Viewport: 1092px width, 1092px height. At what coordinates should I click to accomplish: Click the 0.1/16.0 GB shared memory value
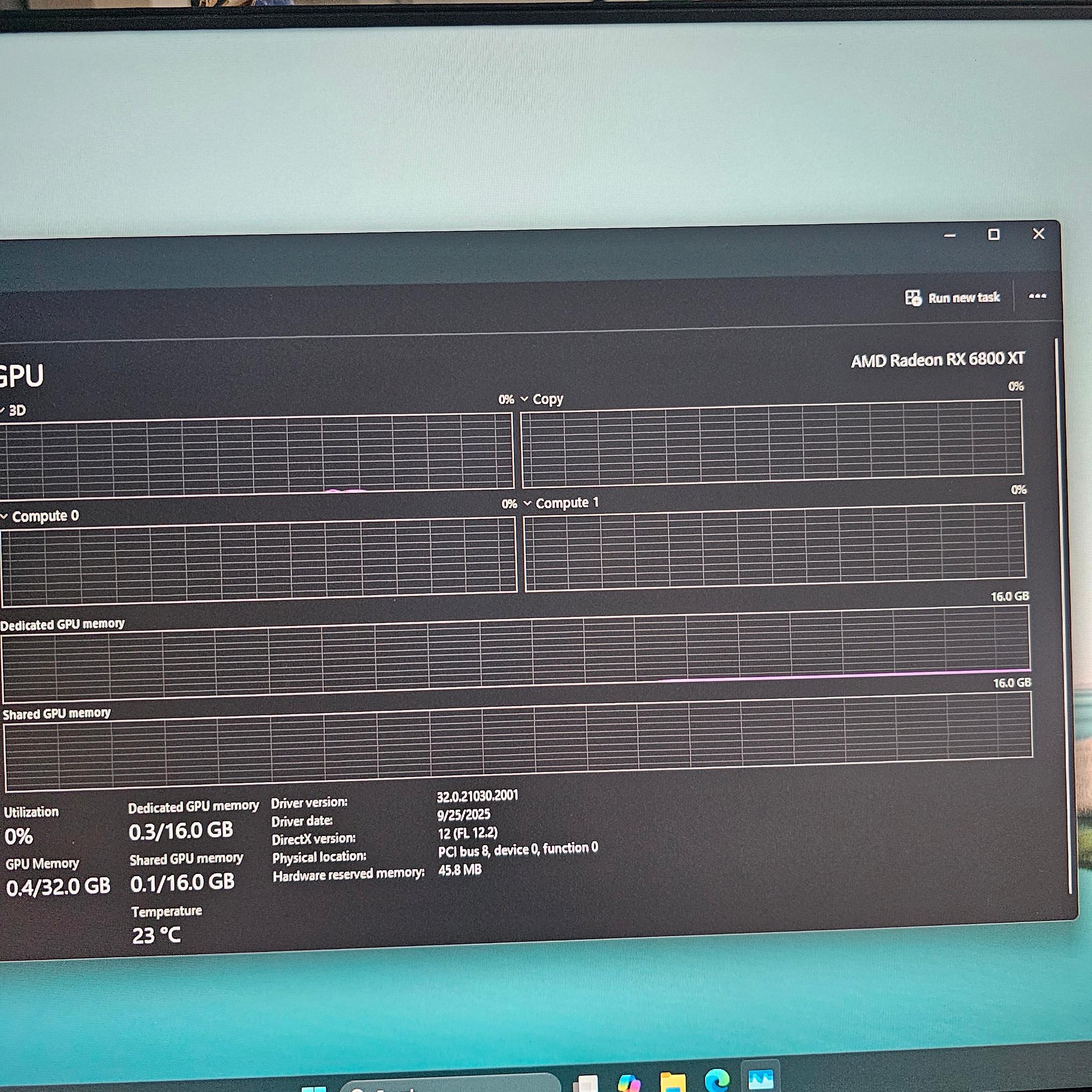tap(182, 883)
